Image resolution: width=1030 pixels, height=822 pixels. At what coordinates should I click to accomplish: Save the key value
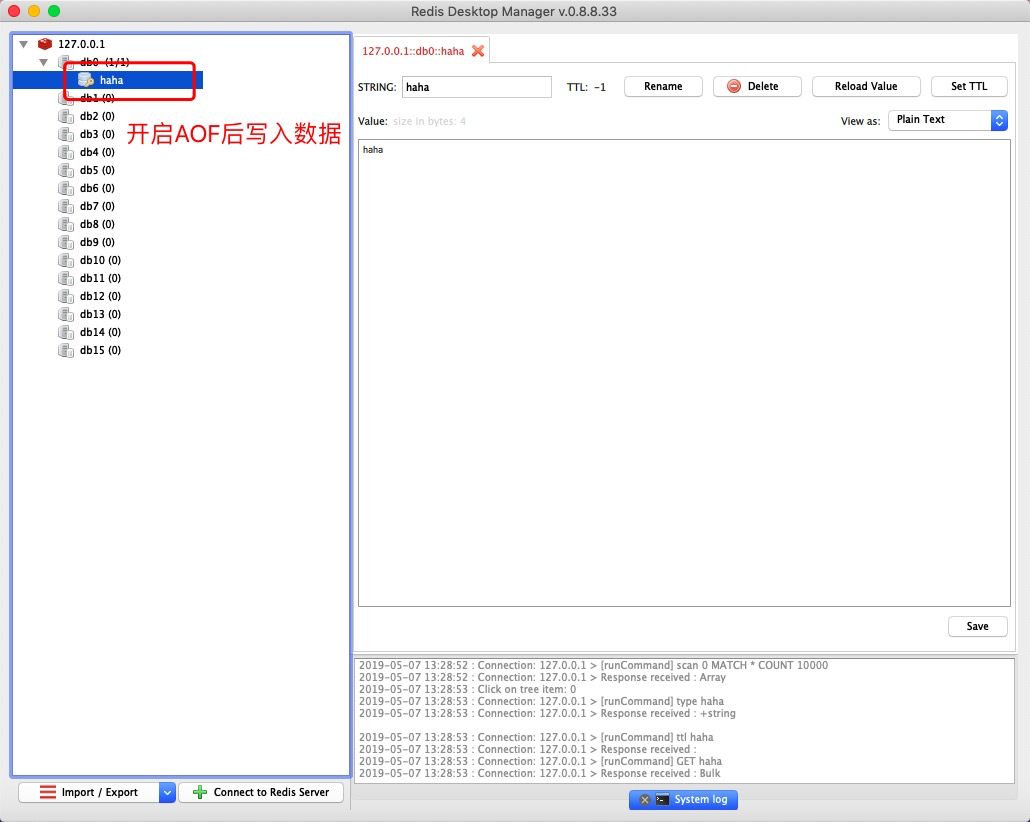(x=977, y=626)
